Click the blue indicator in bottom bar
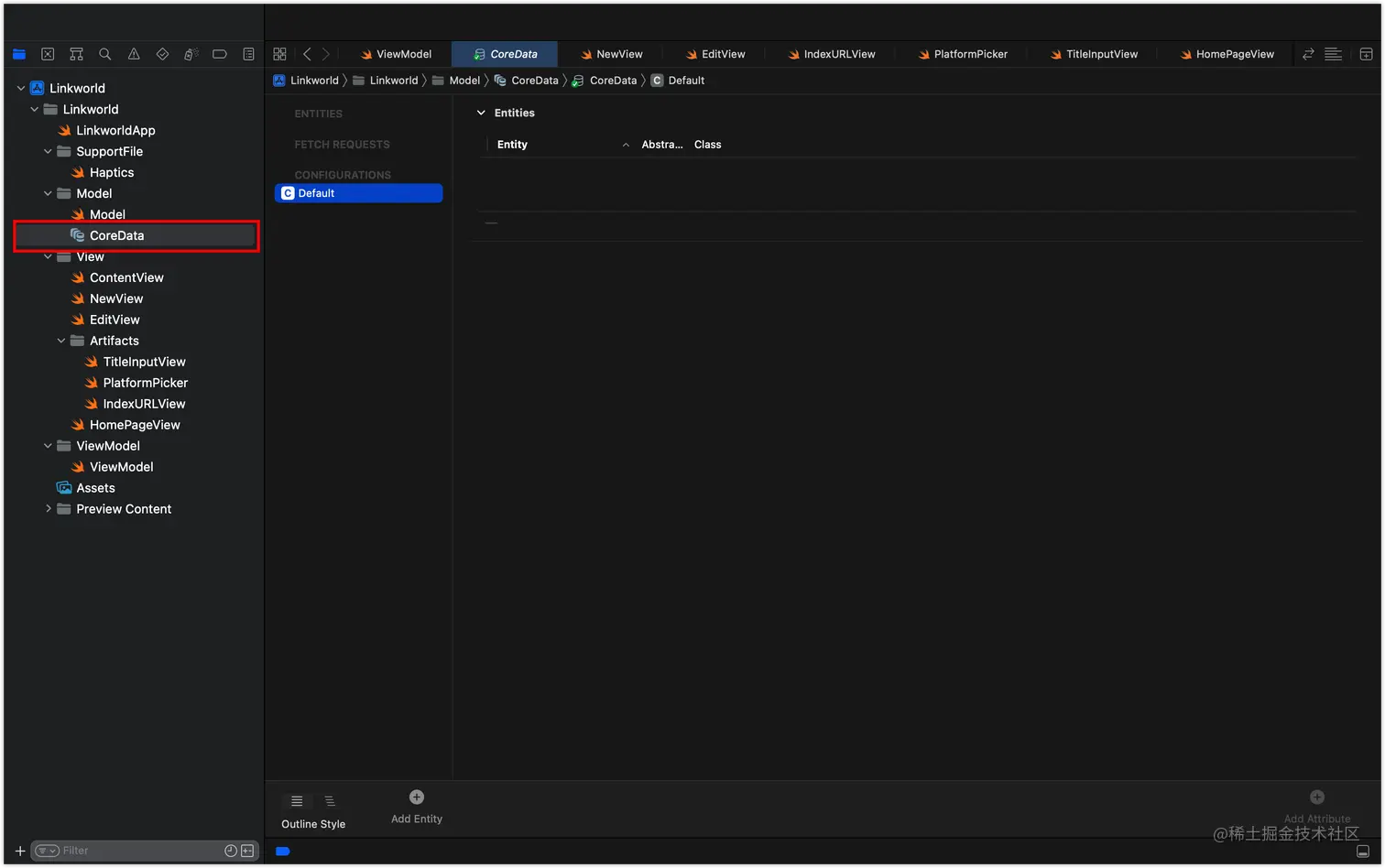Image resolution: width=1385 pixels, height=868 pixels. (283, 852)
